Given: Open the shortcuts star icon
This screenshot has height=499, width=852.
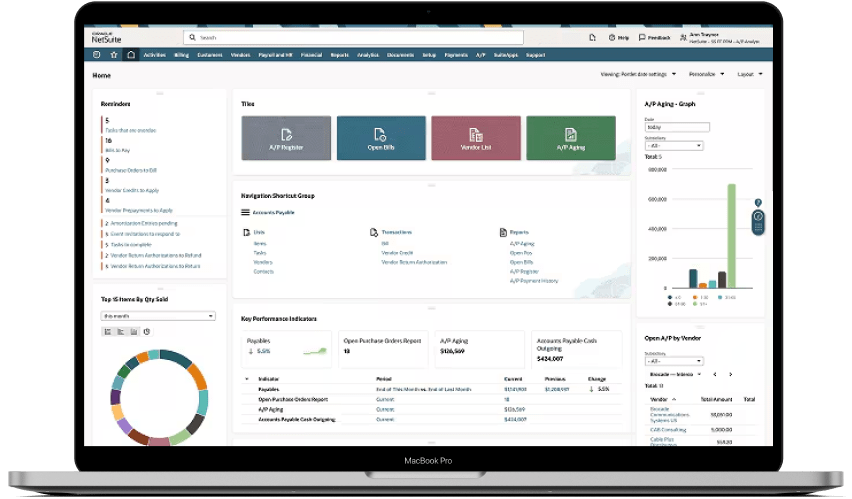Looking at the screenshot, I should (x=114, y=55).
